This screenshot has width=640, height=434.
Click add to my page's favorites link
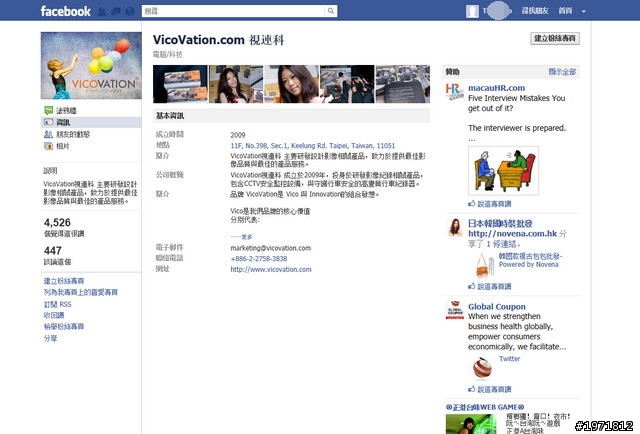click(80, 292)
